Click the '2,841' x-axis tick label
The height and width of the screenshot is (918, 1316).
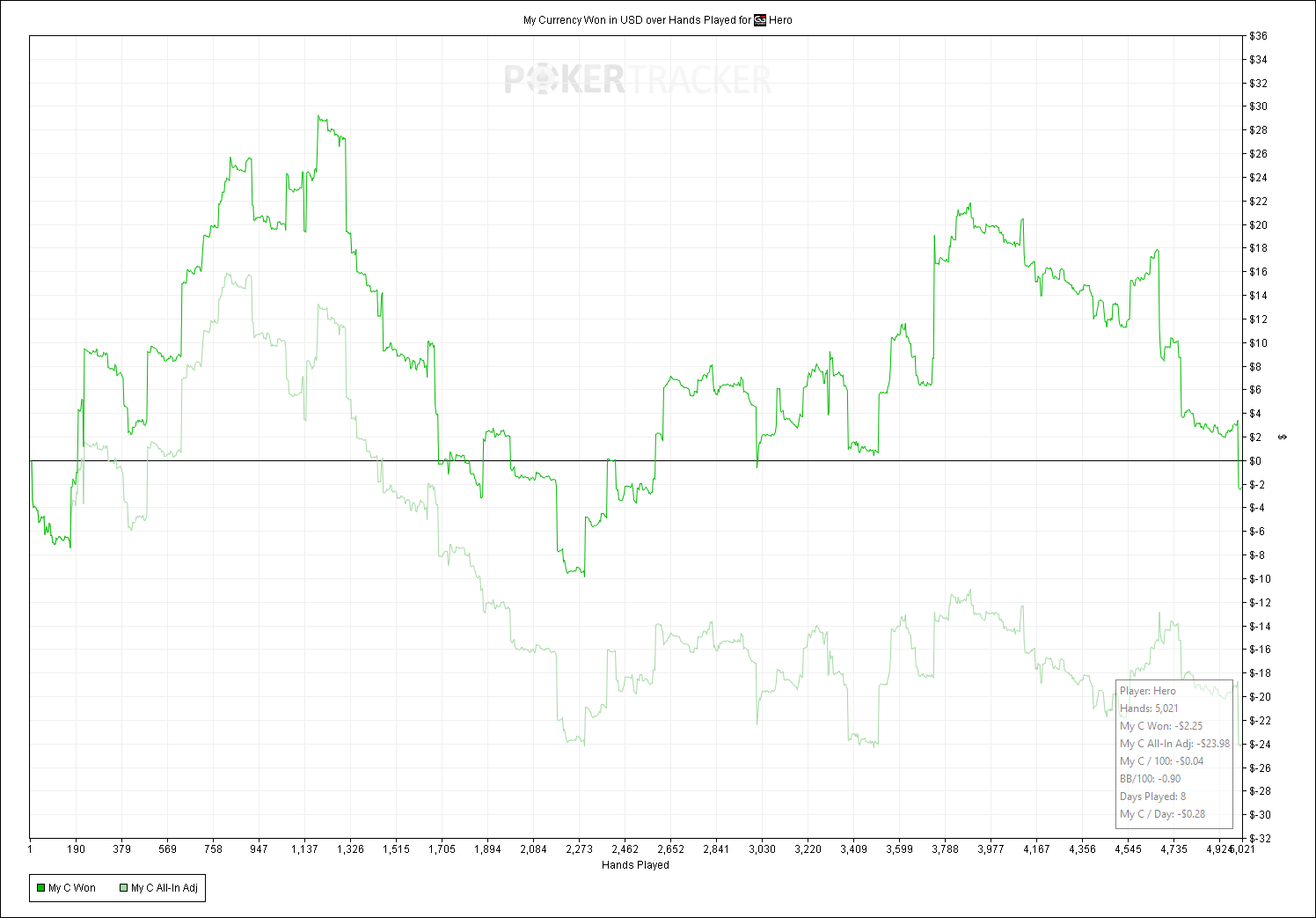[717, 849]
